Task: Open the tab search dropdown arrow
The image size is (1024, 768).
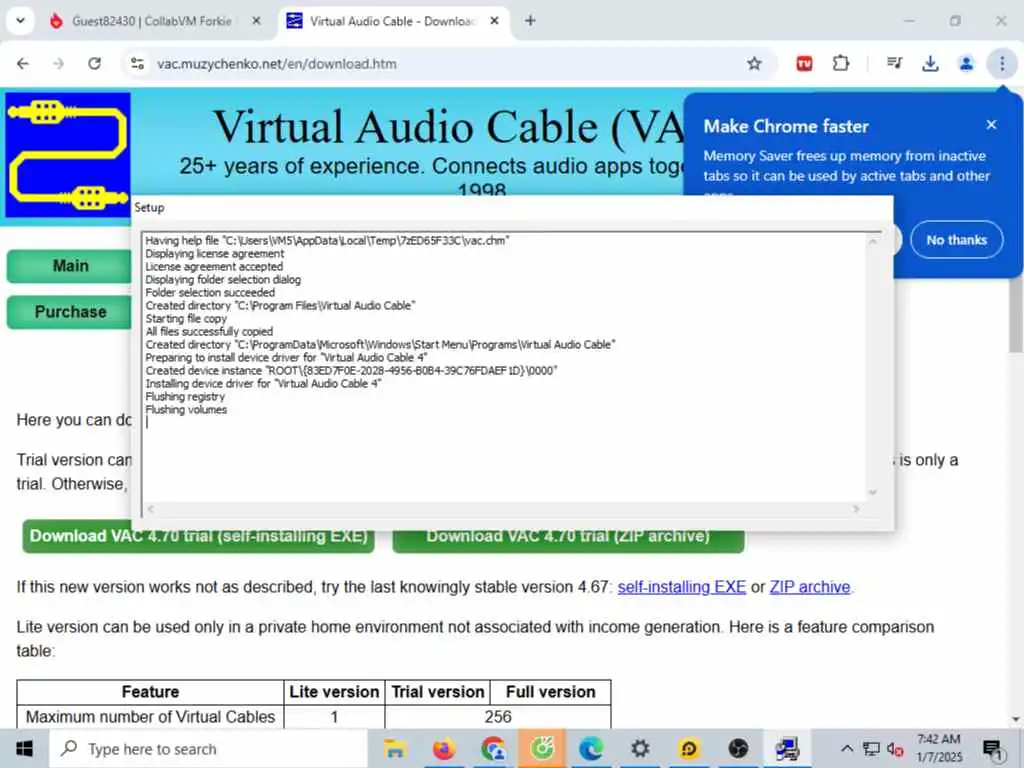Action: tap(20, 21)
